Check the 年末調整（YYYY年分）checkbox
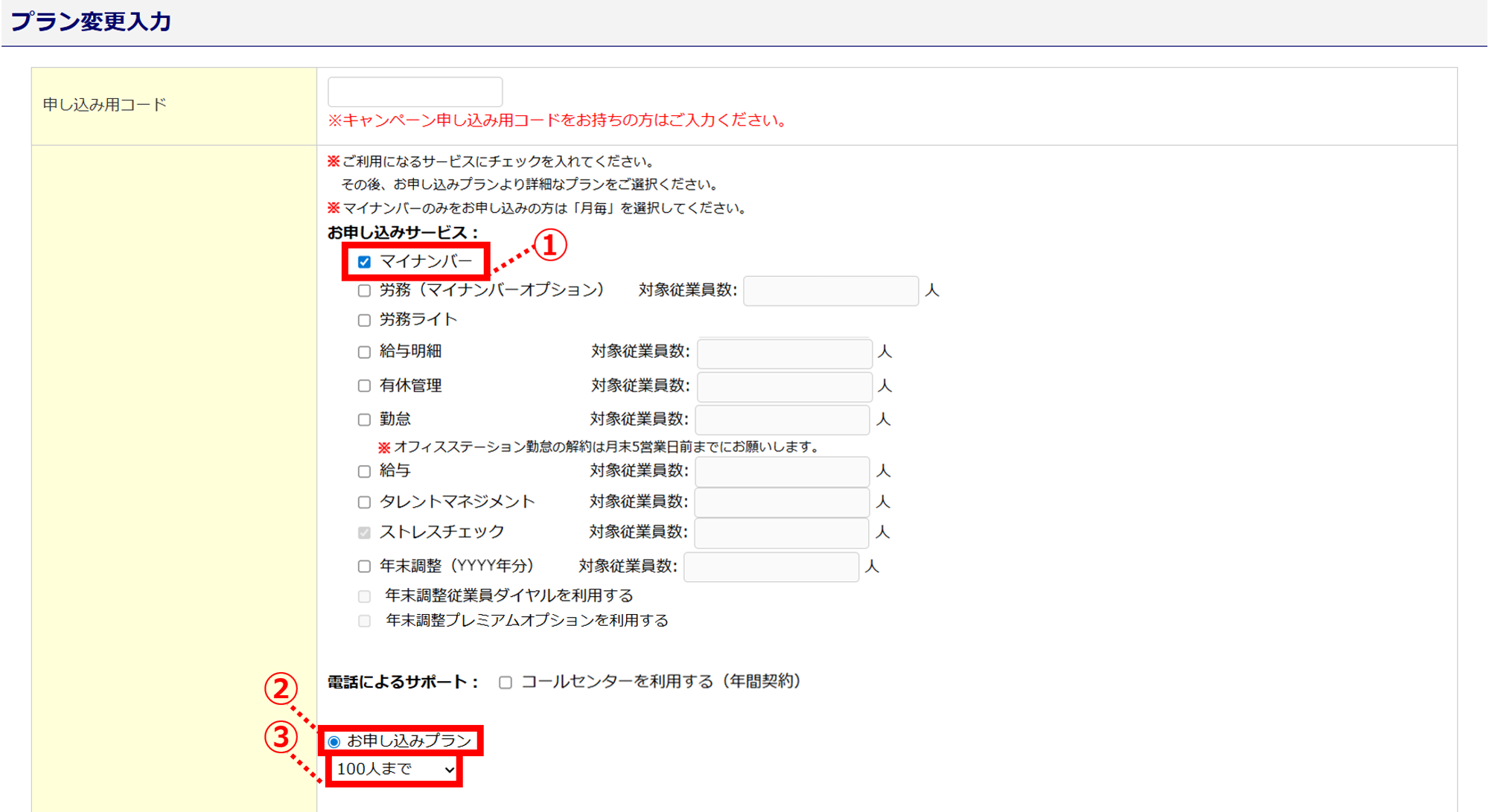The height and width of the screenshot is (812, 1489). coord(364,566)
